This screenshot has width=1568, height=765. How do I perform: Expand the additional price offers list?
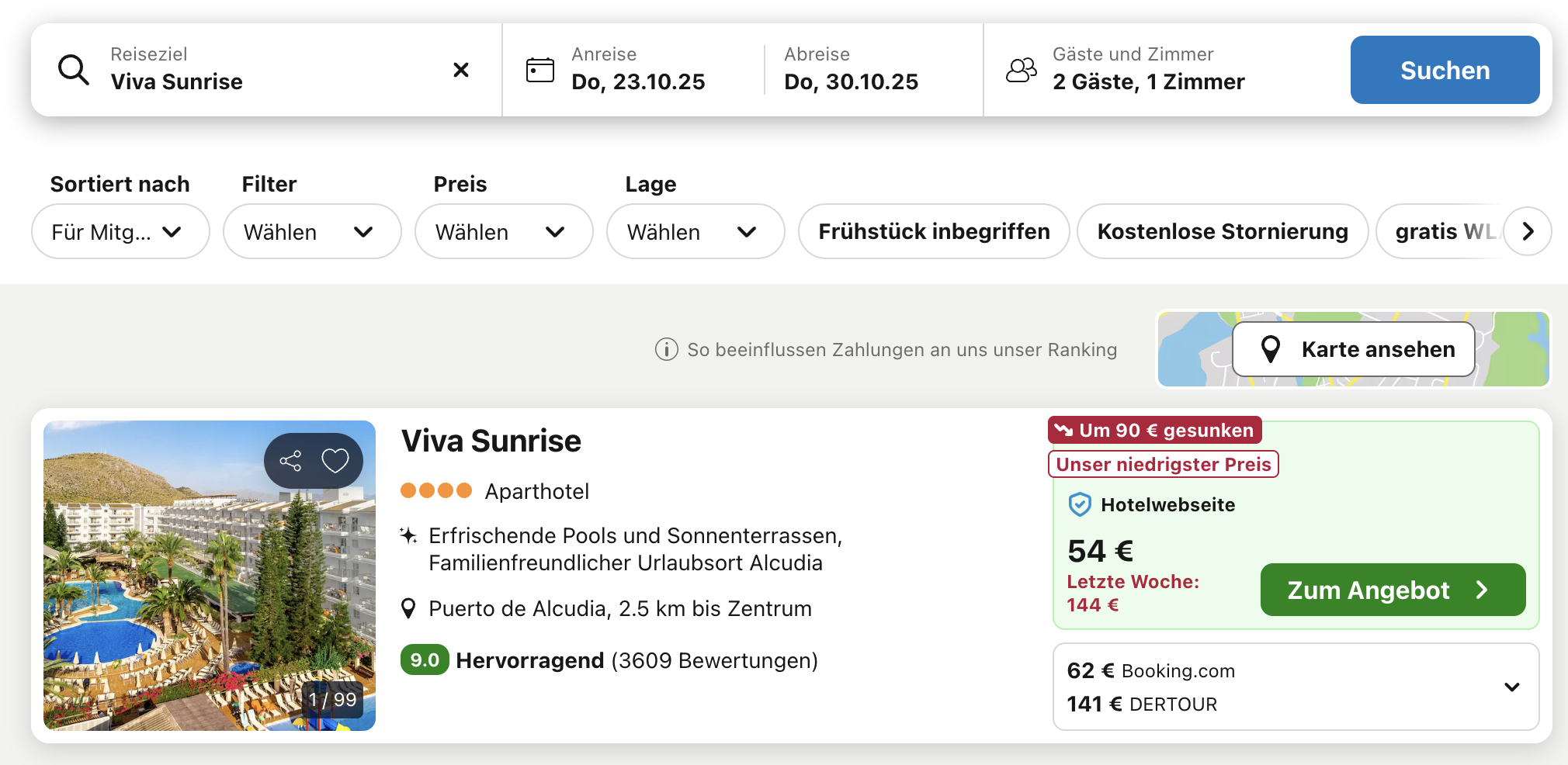coord(1511,687)
